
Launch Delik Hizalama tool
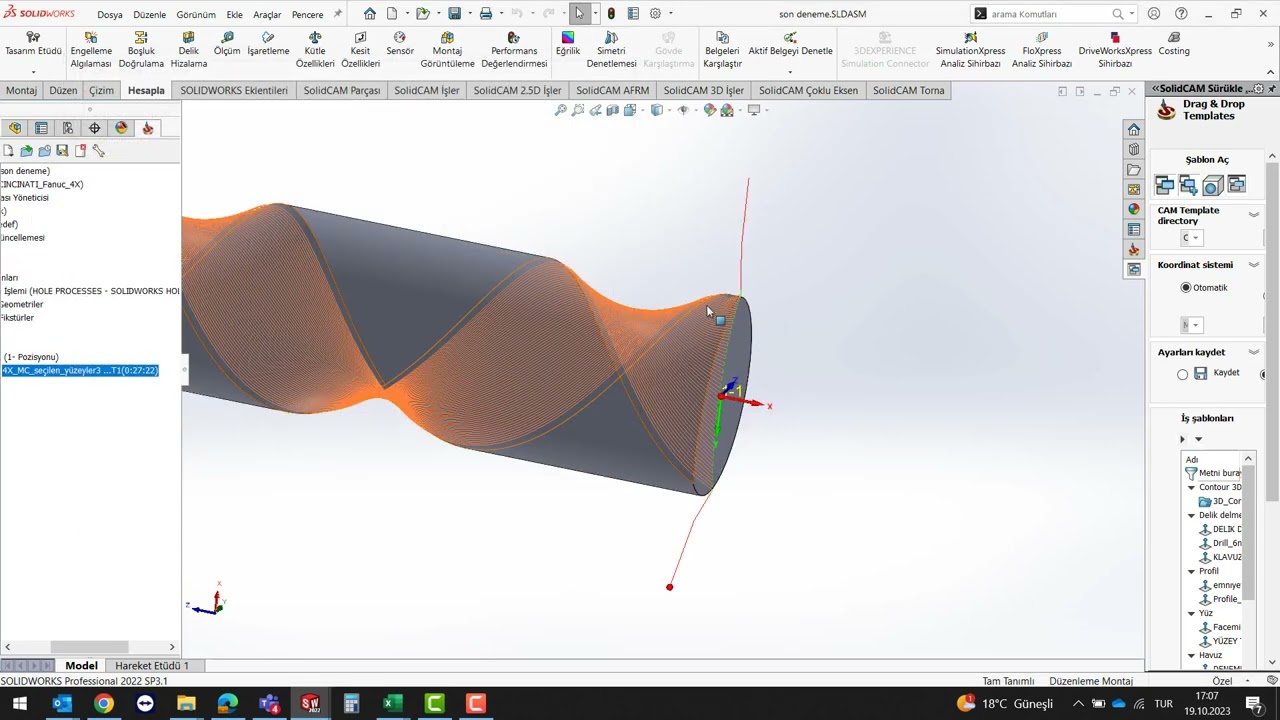(x=188, y=50)
